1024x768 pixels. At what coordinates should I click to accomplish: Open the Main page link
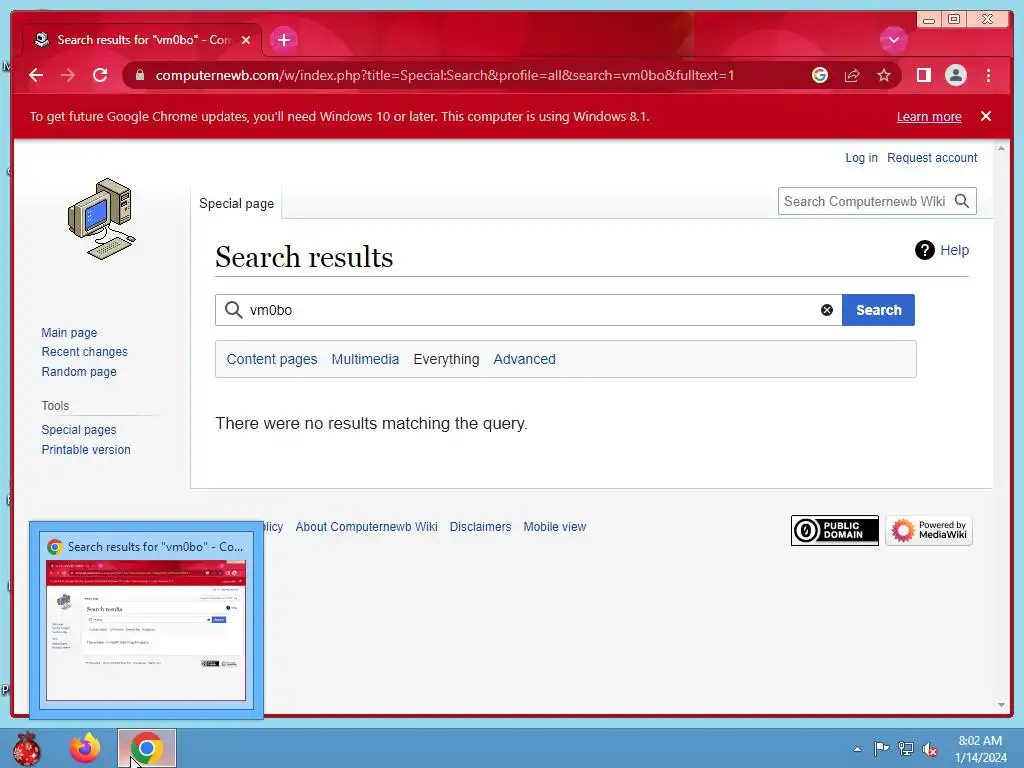tap(69, 332)
